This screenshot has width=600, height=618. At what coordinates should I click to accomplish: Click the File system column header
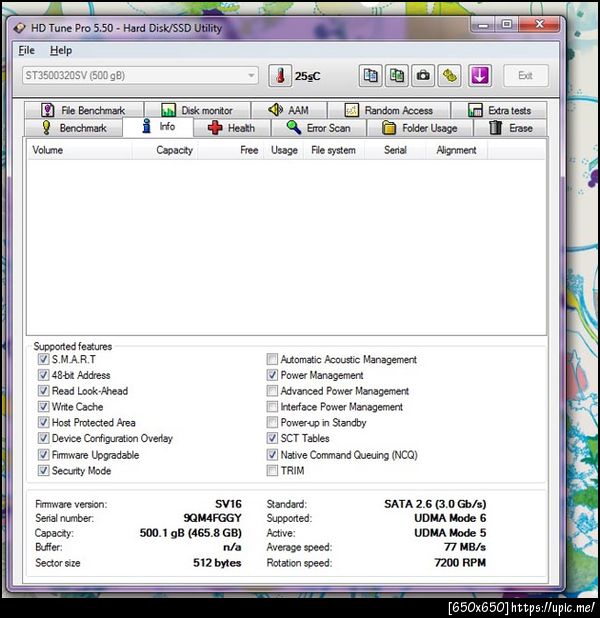pyautogui.click(x=334, y=150)
